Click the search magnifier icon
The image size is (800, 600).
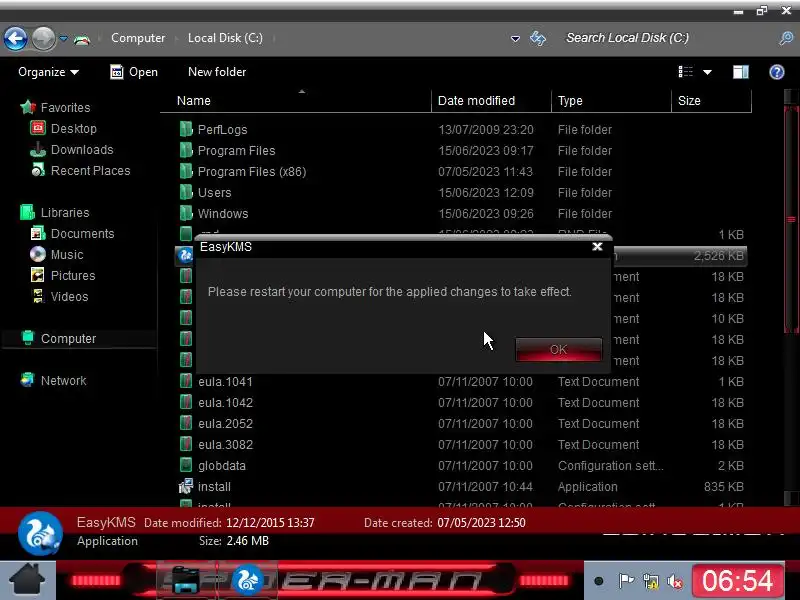point(786,38)
